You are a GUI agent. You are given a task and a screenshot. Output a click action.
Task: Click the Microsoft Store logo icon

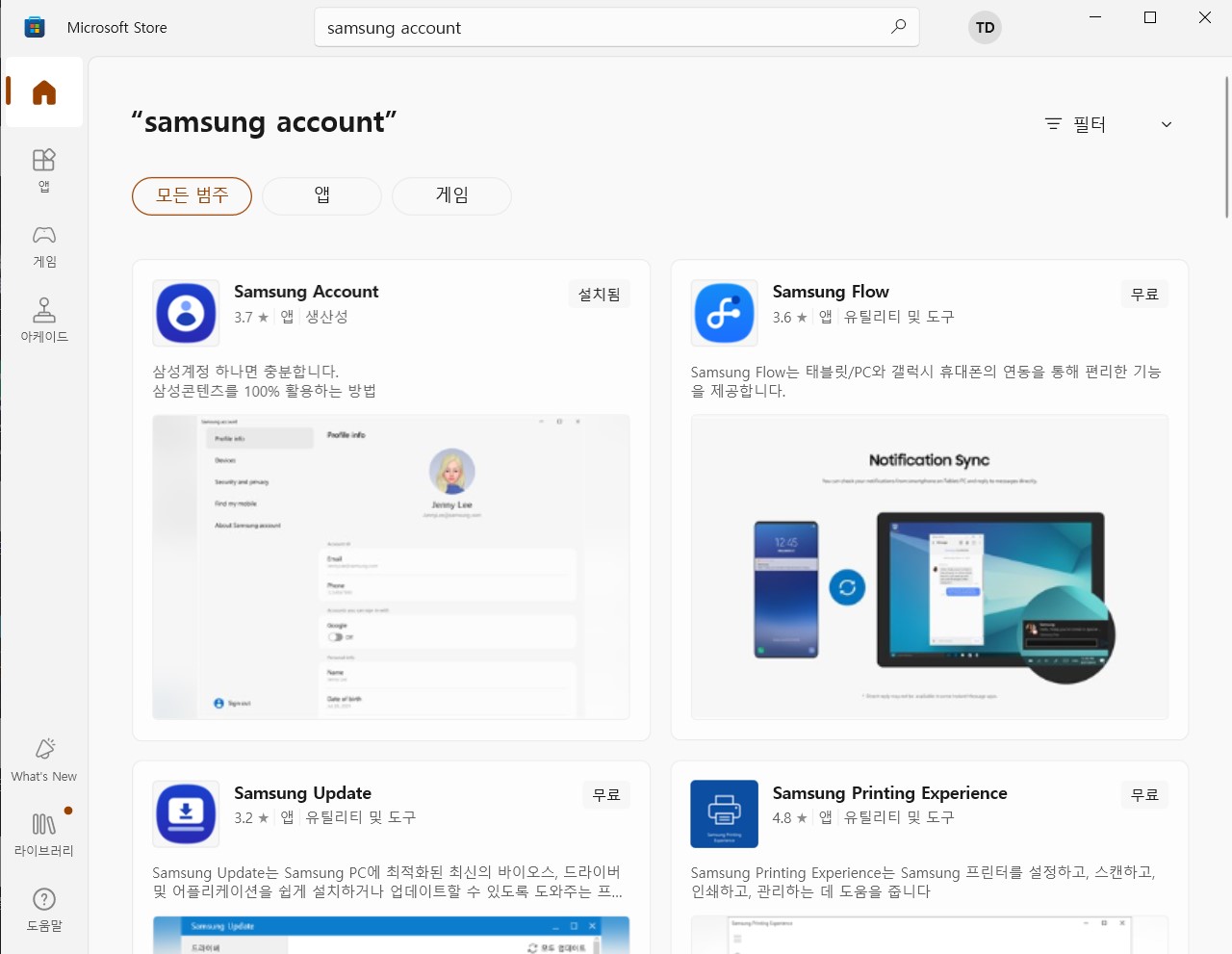(x=35, y=27)
